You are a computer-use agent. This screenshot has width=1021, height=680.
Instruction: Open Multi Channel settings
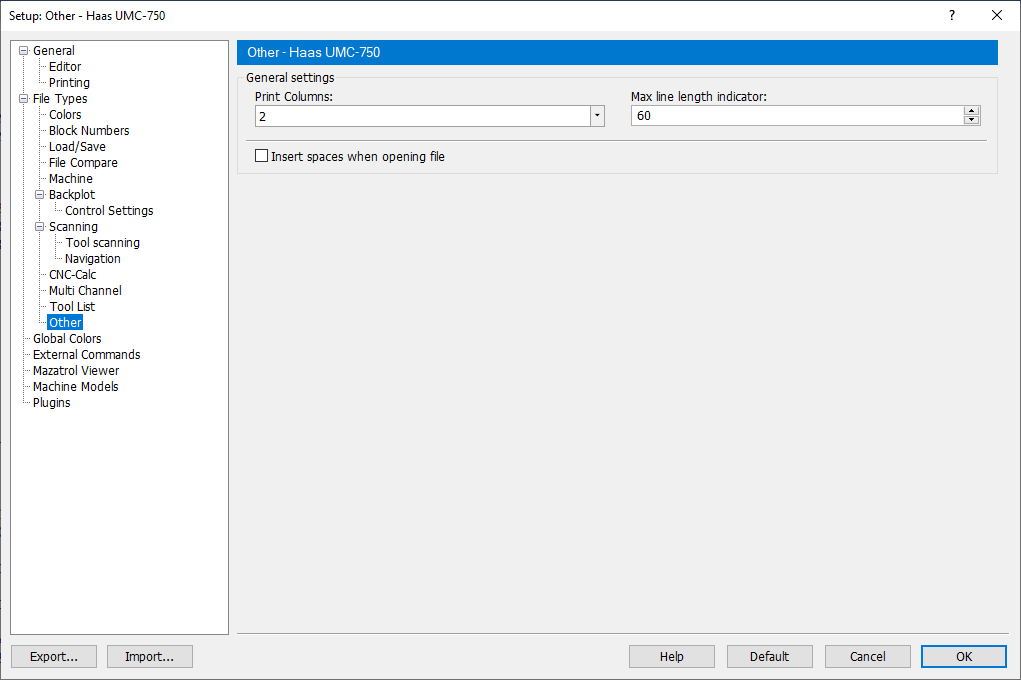coord(85,290)
